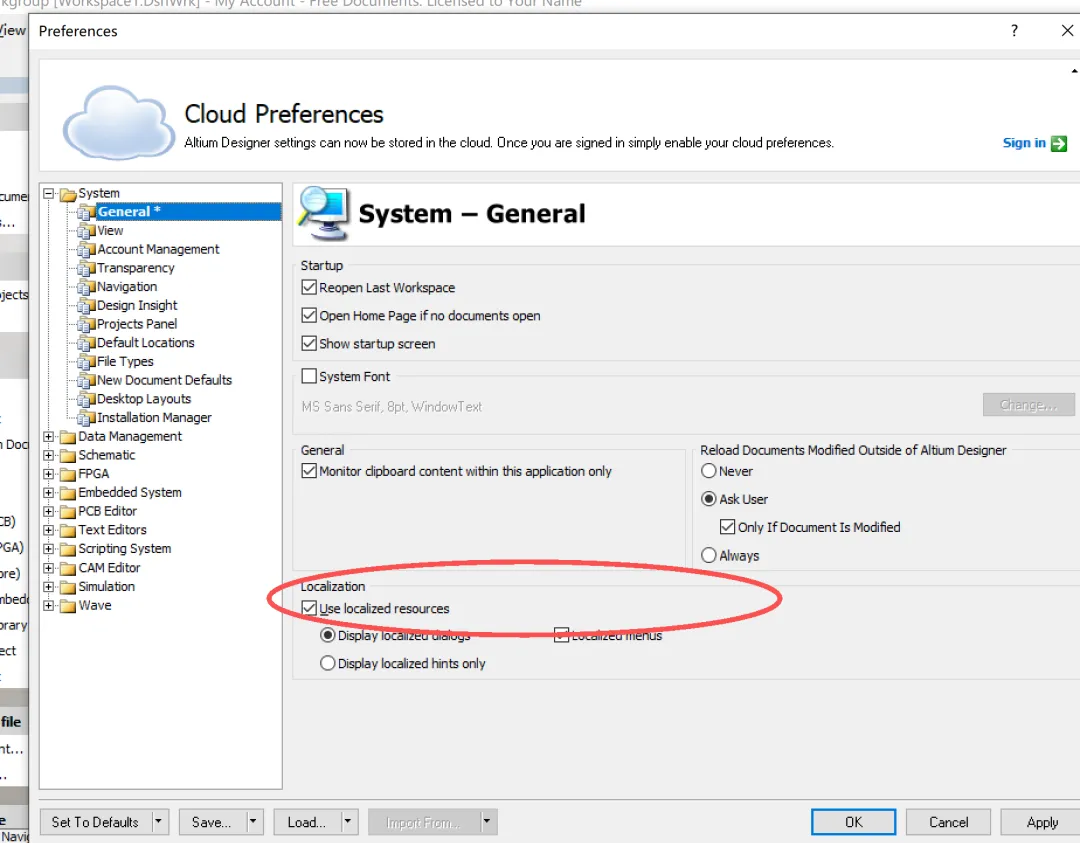Screen dimensions: 1080x843
Task: Select the Always reload radio button
Action: point(709,555)
